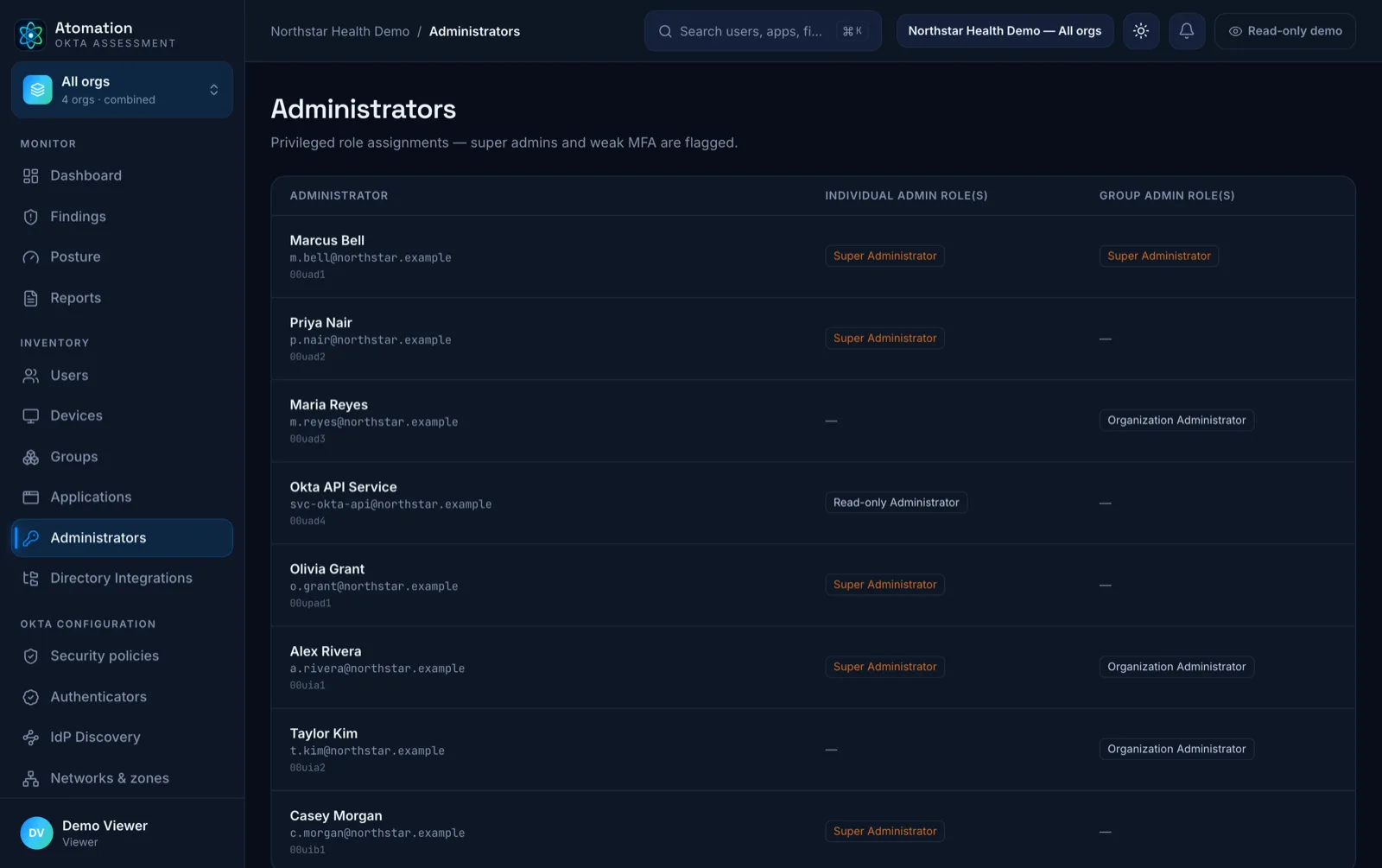Open the Posture page
The image size is (1382, 868).
[123, 257]
